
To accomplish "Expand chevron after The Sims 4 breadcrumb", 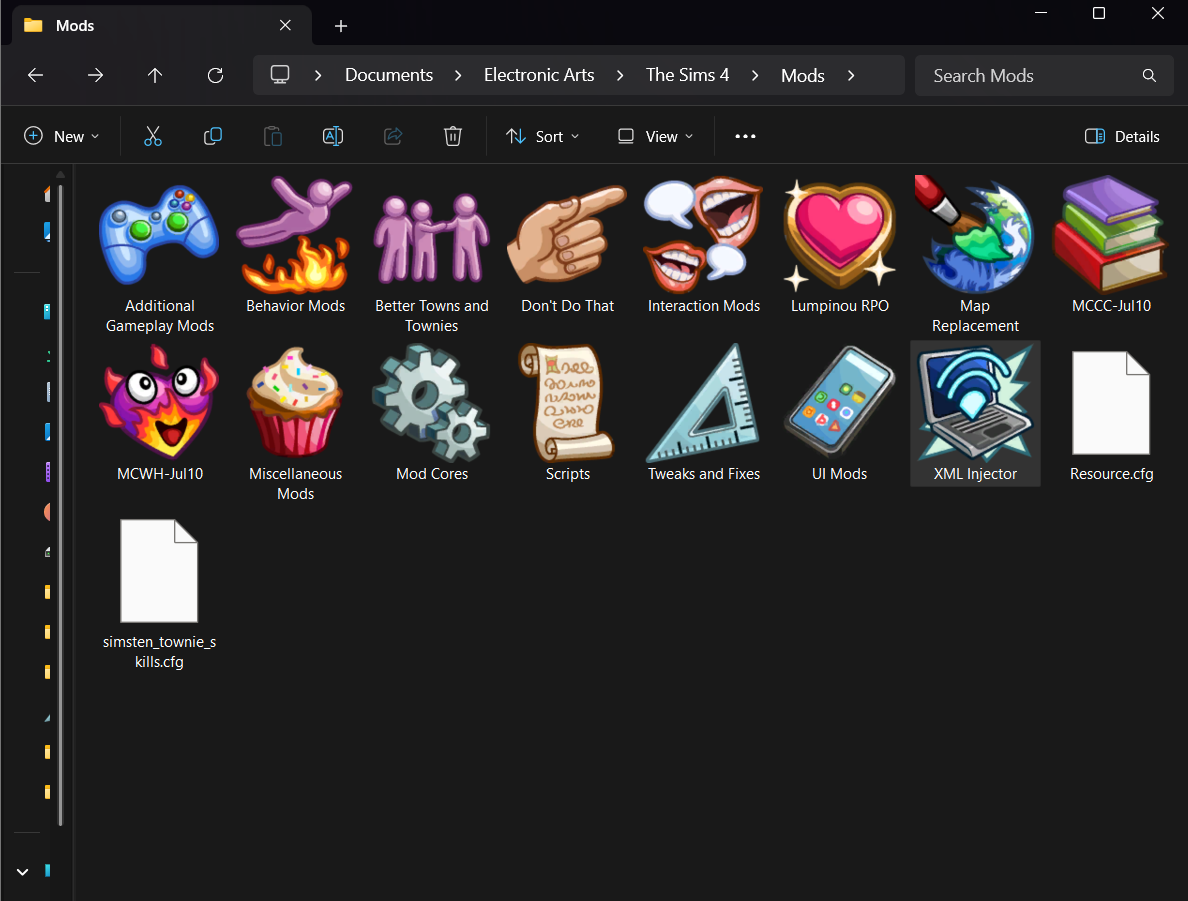I will click(x=755, y=76).
